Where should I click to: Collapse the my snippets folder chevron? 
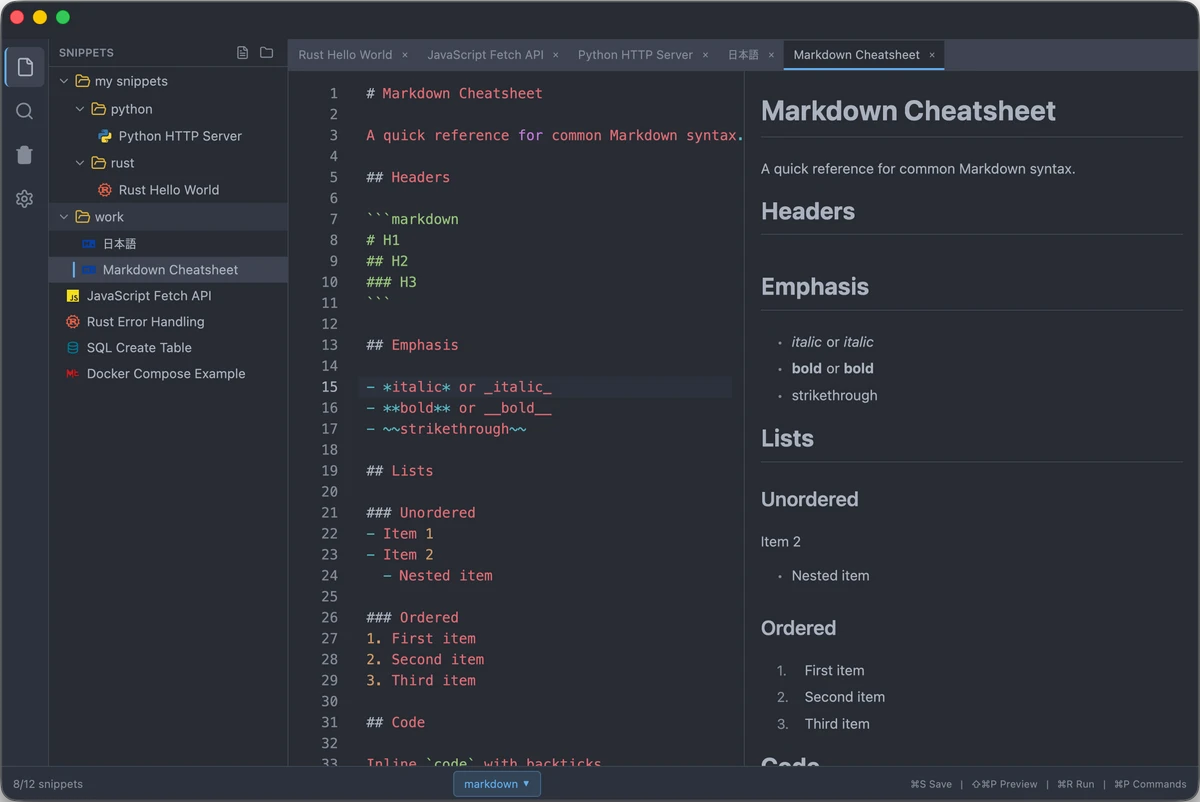64,81
